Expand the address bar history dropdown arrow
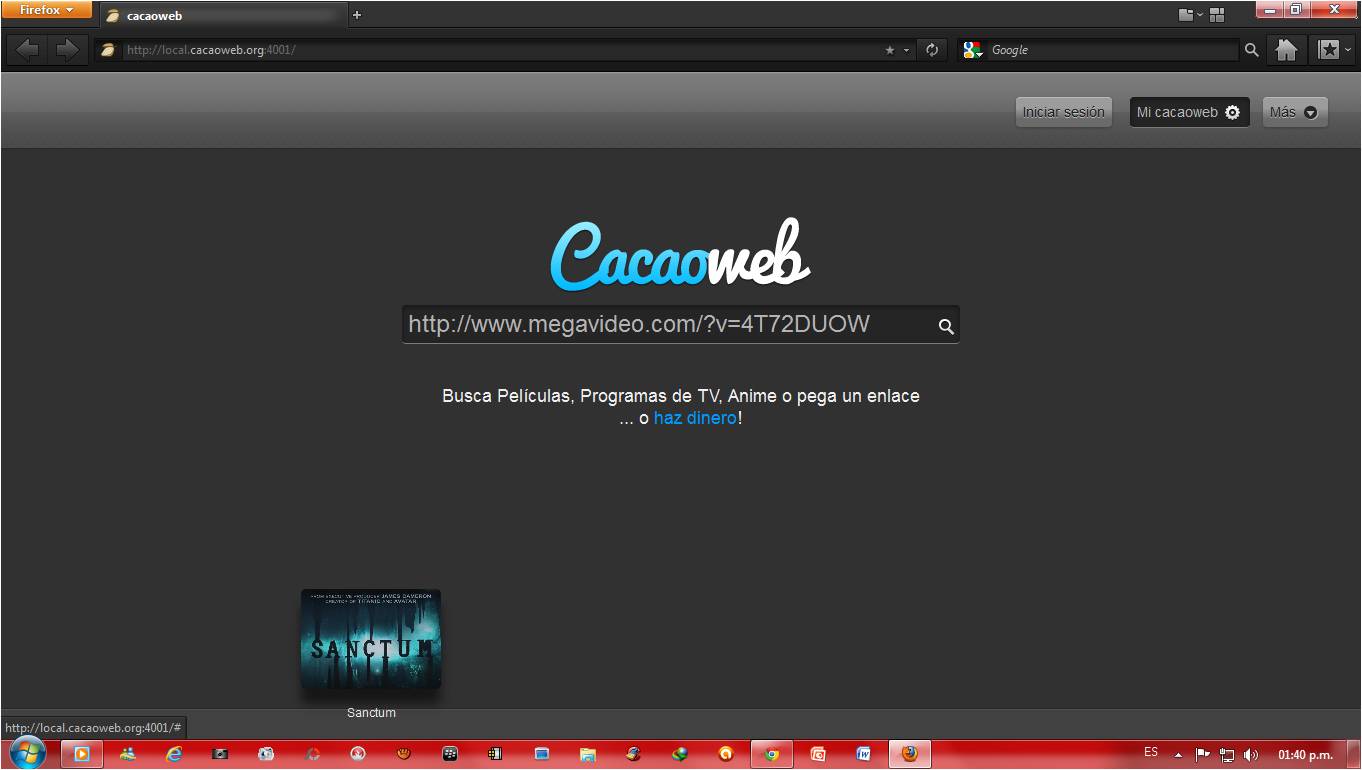The image size is (1362, 770). pos(907,50)
